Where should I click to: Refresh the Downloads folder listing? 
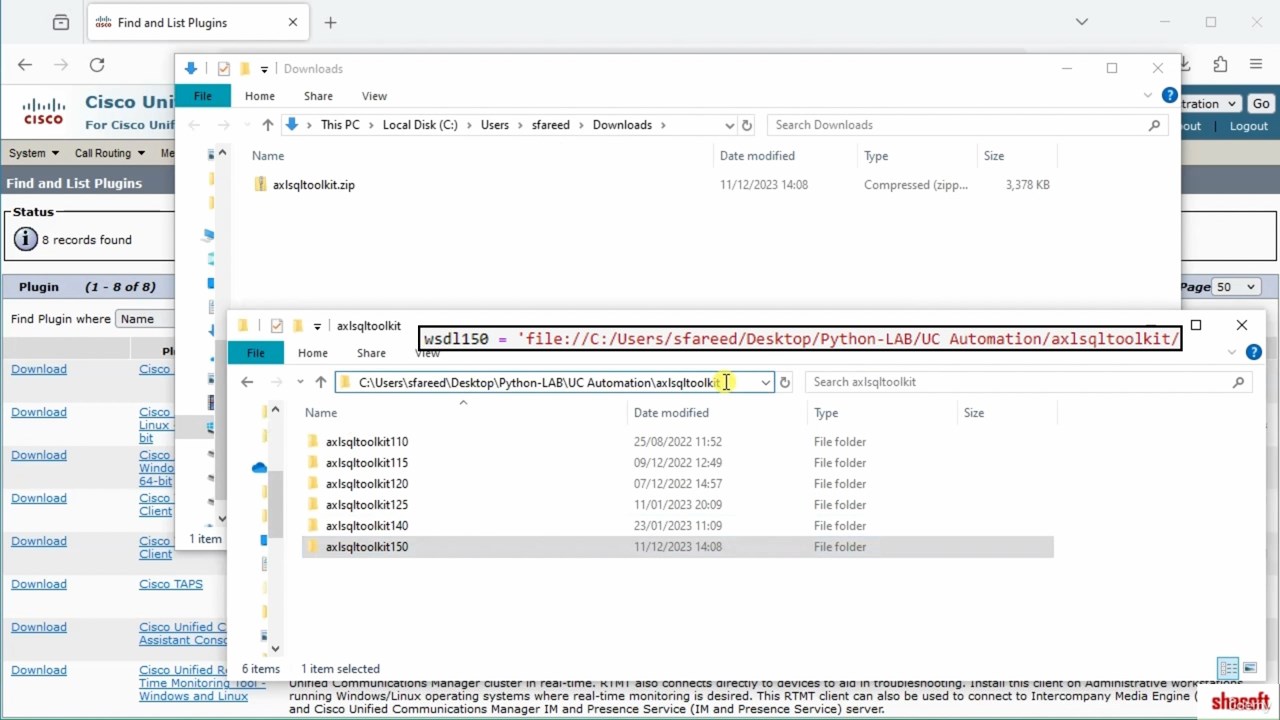pyautogui.click(x=746, y=125)
